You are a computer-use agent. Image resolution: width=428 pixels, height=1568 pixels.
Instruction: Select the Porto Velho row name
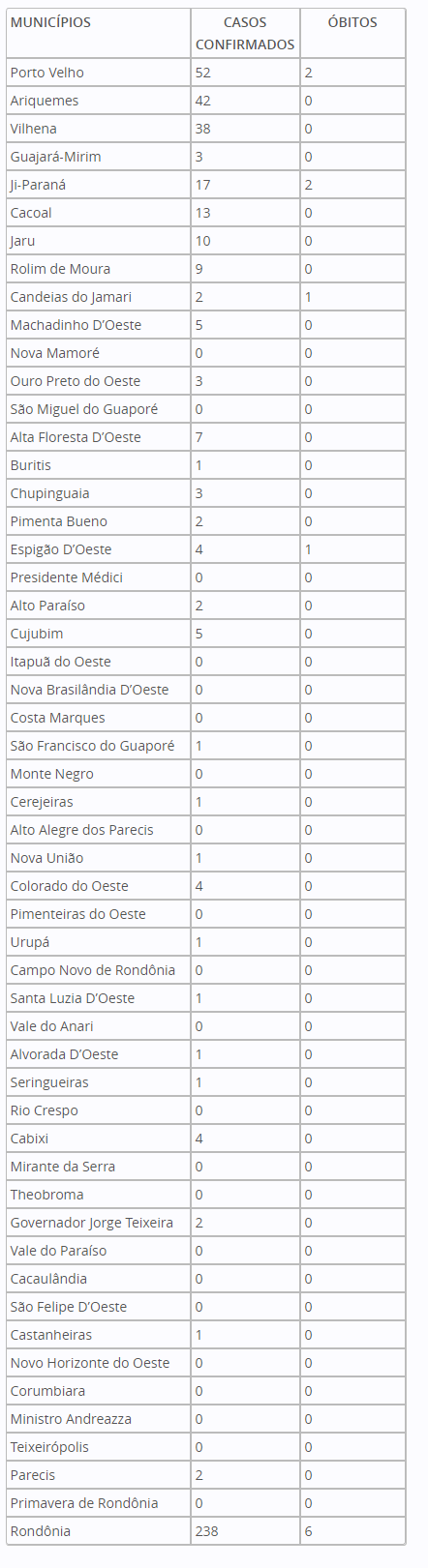coord(99,73)
